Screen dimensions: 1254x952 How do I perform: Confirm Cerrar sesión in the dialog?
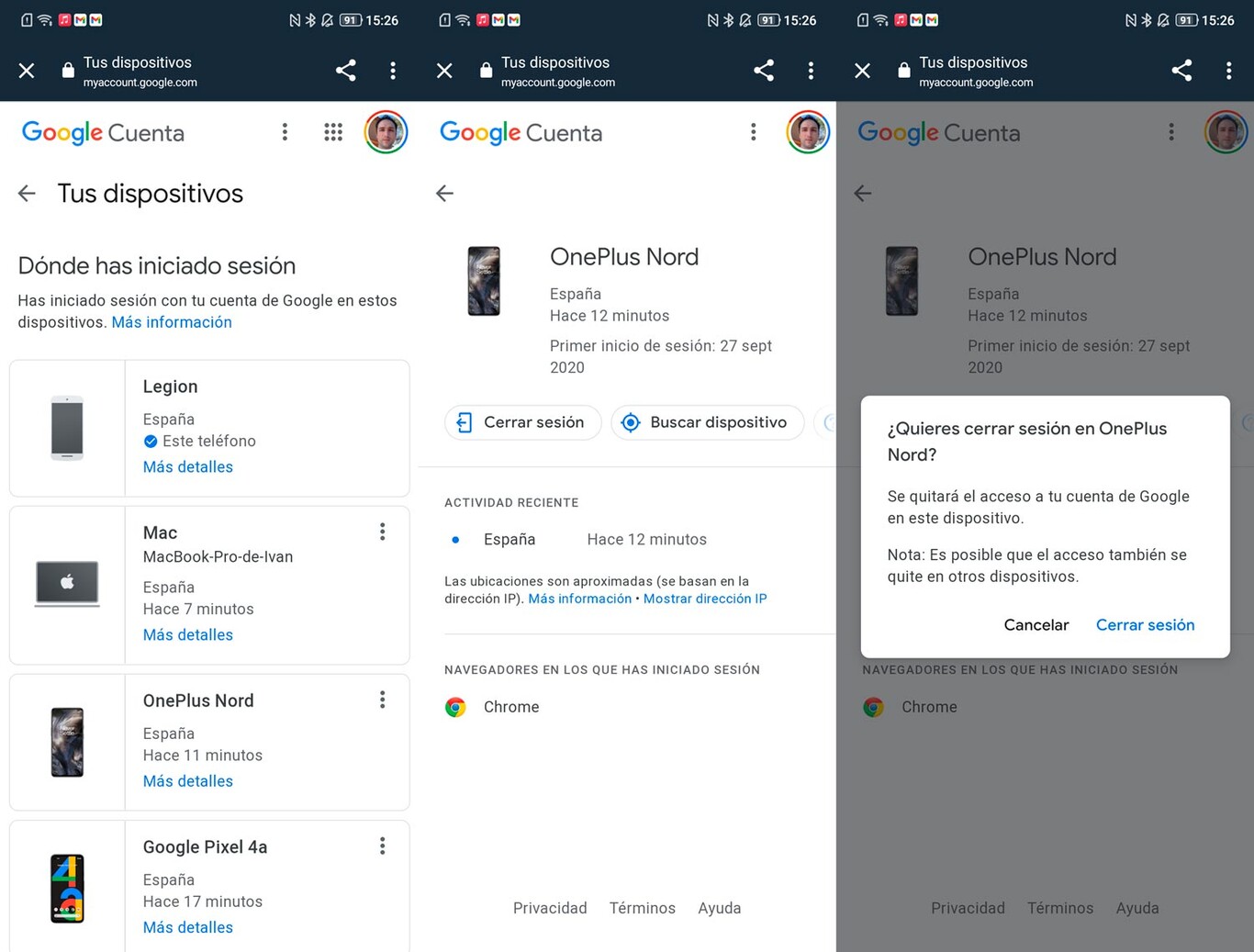tap(1145, 624)
